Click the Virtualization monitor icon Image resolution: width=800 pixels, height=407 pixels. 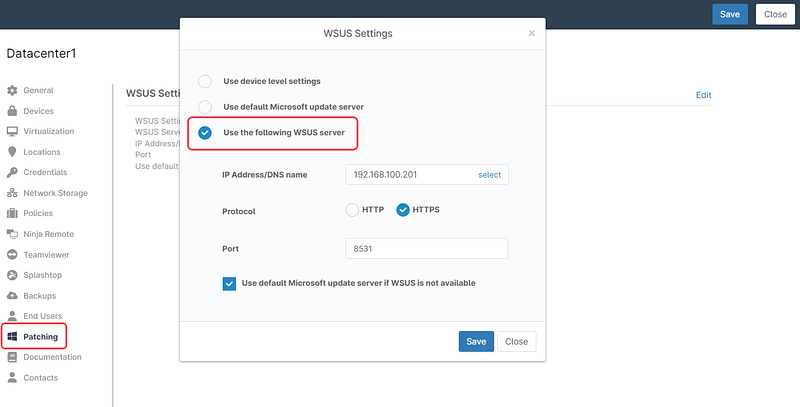pyautogui.click(x=12, y=131)
